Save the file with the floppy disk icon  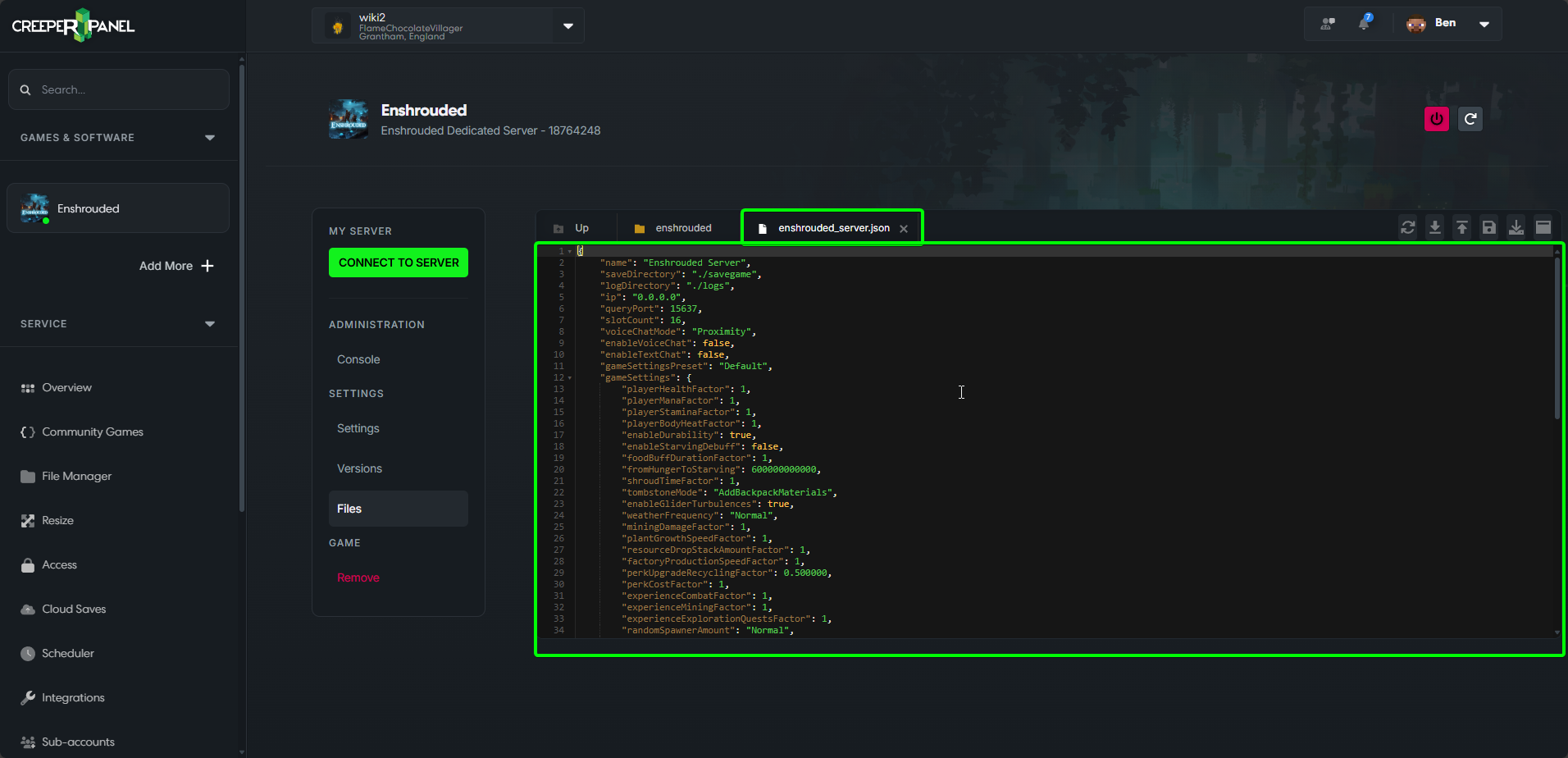pyautogui.click(x=1489, y=227)
